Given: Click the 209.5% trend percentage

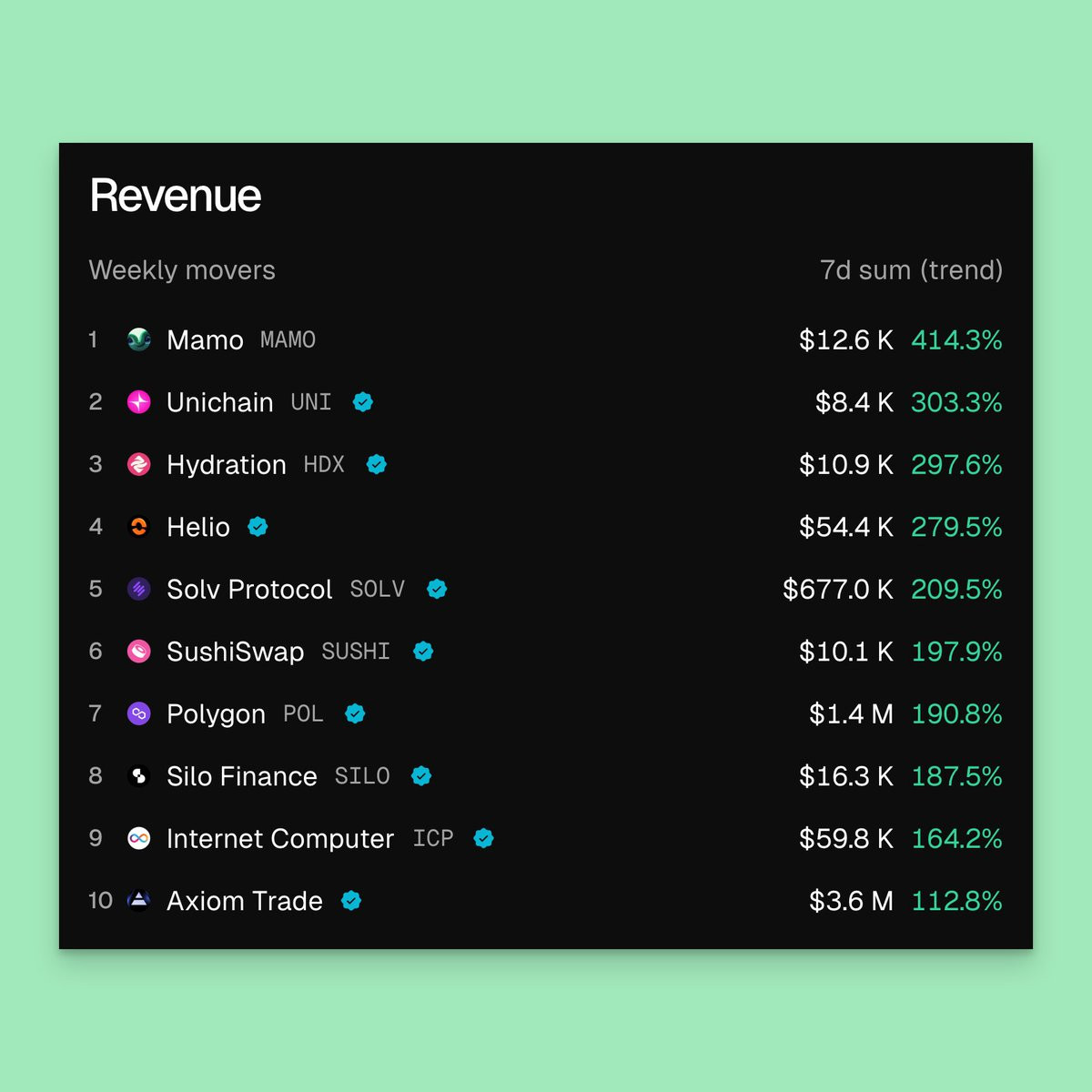Looking at the screenshot, I should 956,590.
